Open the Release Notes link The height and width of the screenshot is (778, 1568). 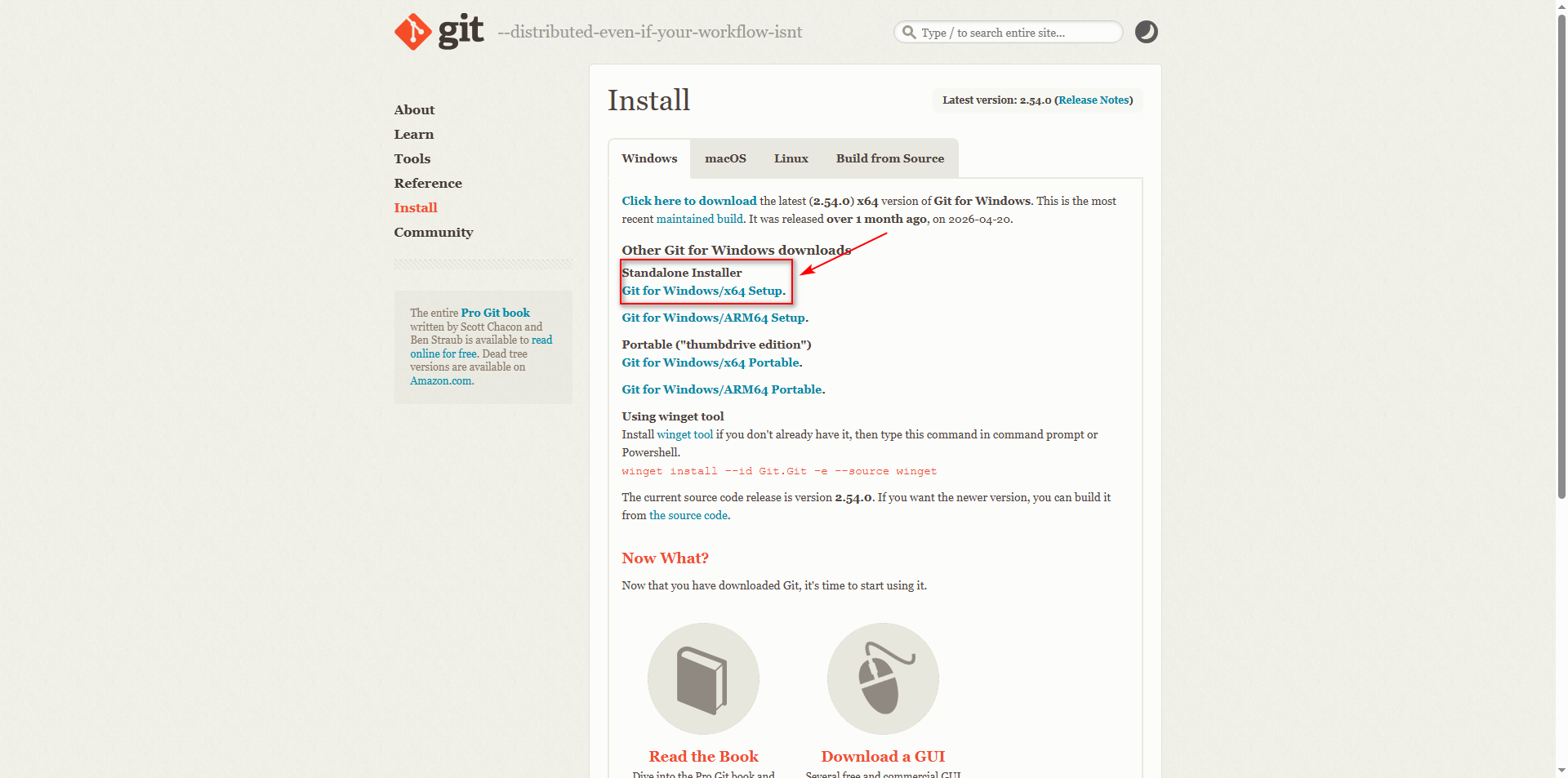click(x=1094, y=100)
